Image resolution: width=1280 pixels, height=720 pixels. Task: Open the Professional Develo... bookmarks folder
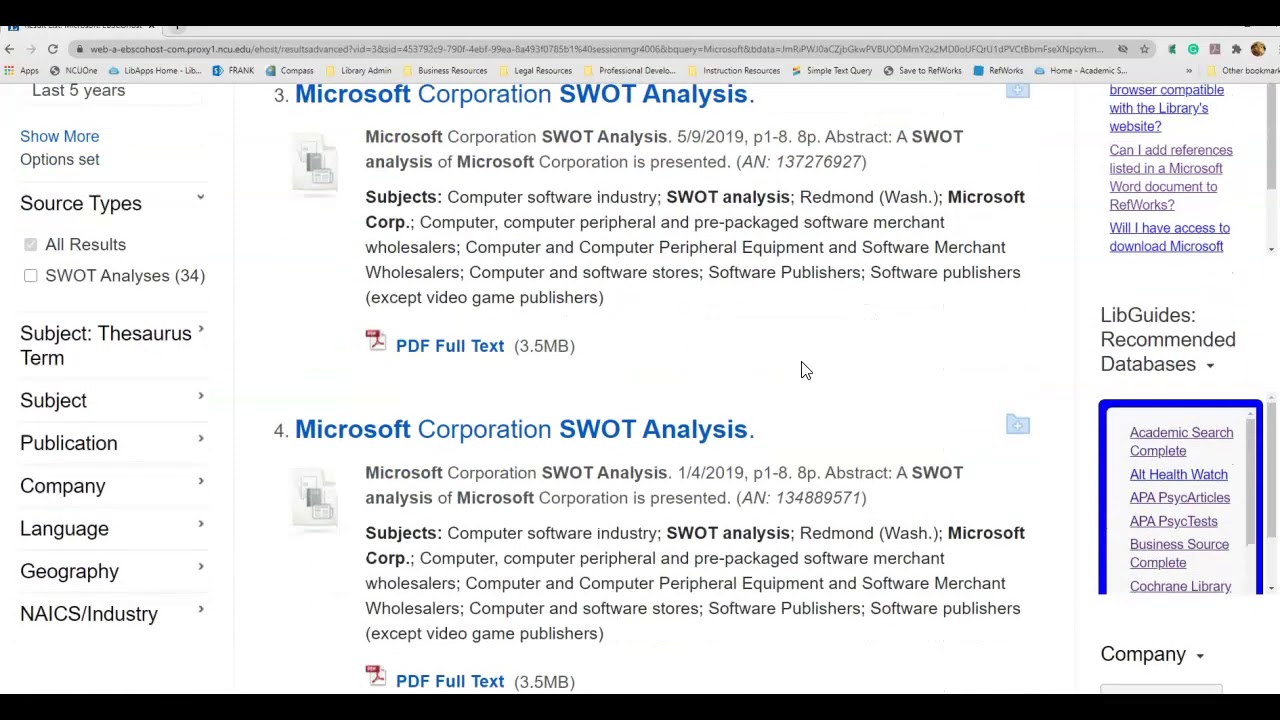[629, 71]
